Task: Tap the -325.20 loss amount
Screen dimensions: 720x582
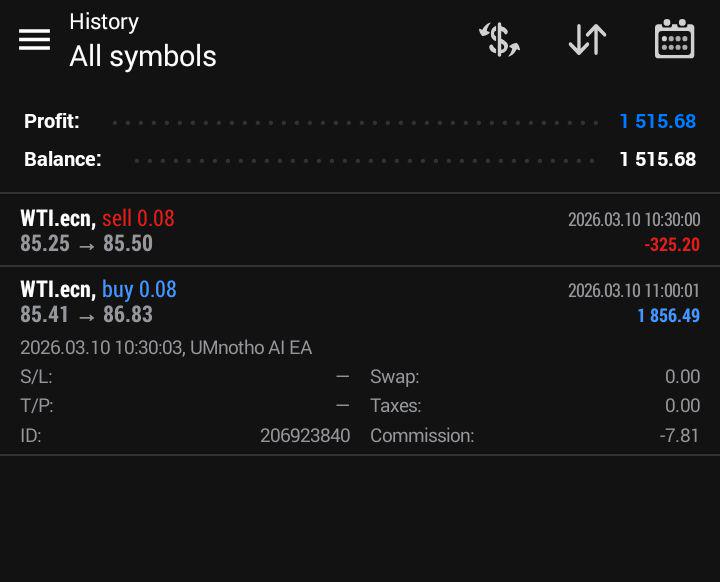Action: tap(671, 245)
